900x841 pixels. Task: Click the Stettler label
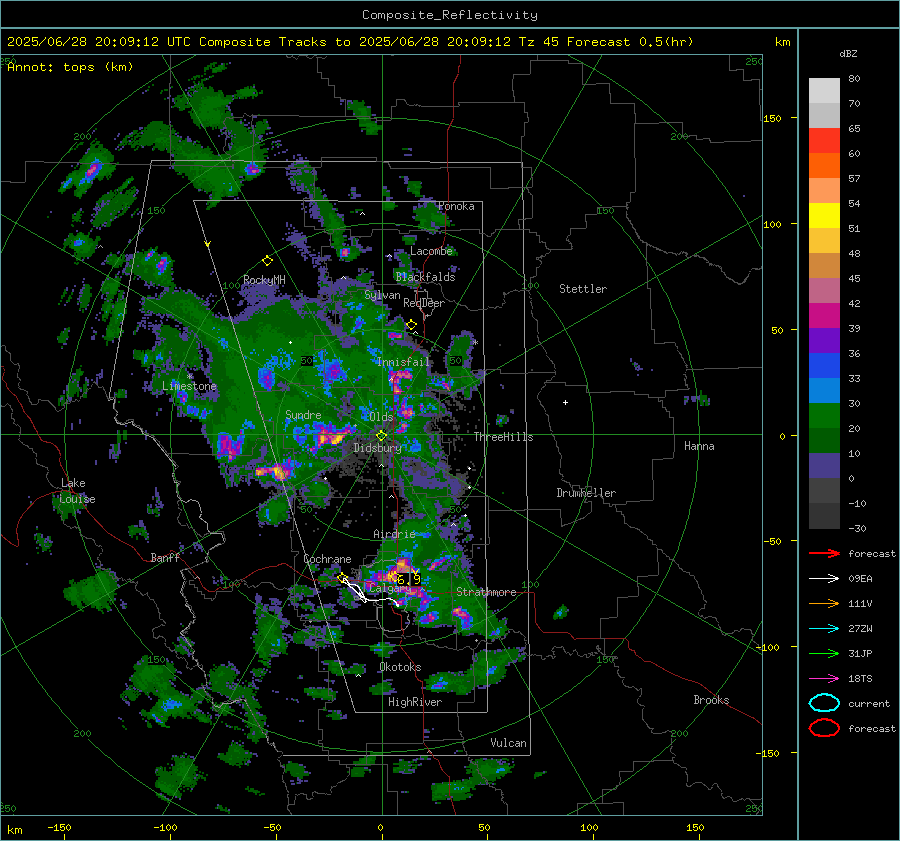pos(583,289)
